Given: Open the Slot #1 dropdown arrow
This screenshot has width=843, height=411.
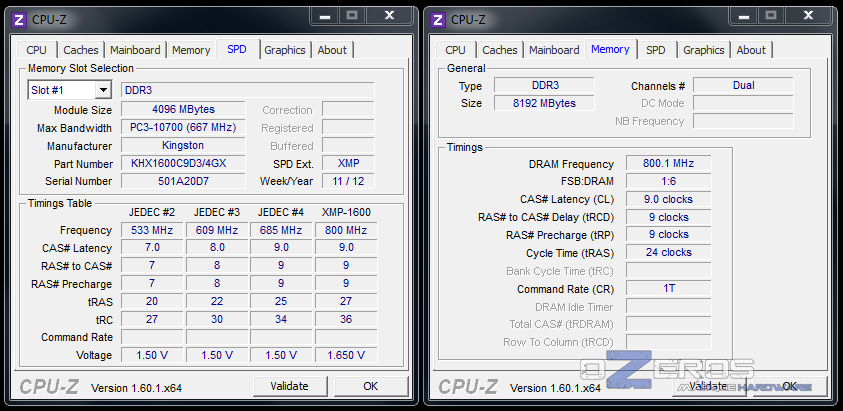Looking at the screenshot, I should tap(103, 90).
